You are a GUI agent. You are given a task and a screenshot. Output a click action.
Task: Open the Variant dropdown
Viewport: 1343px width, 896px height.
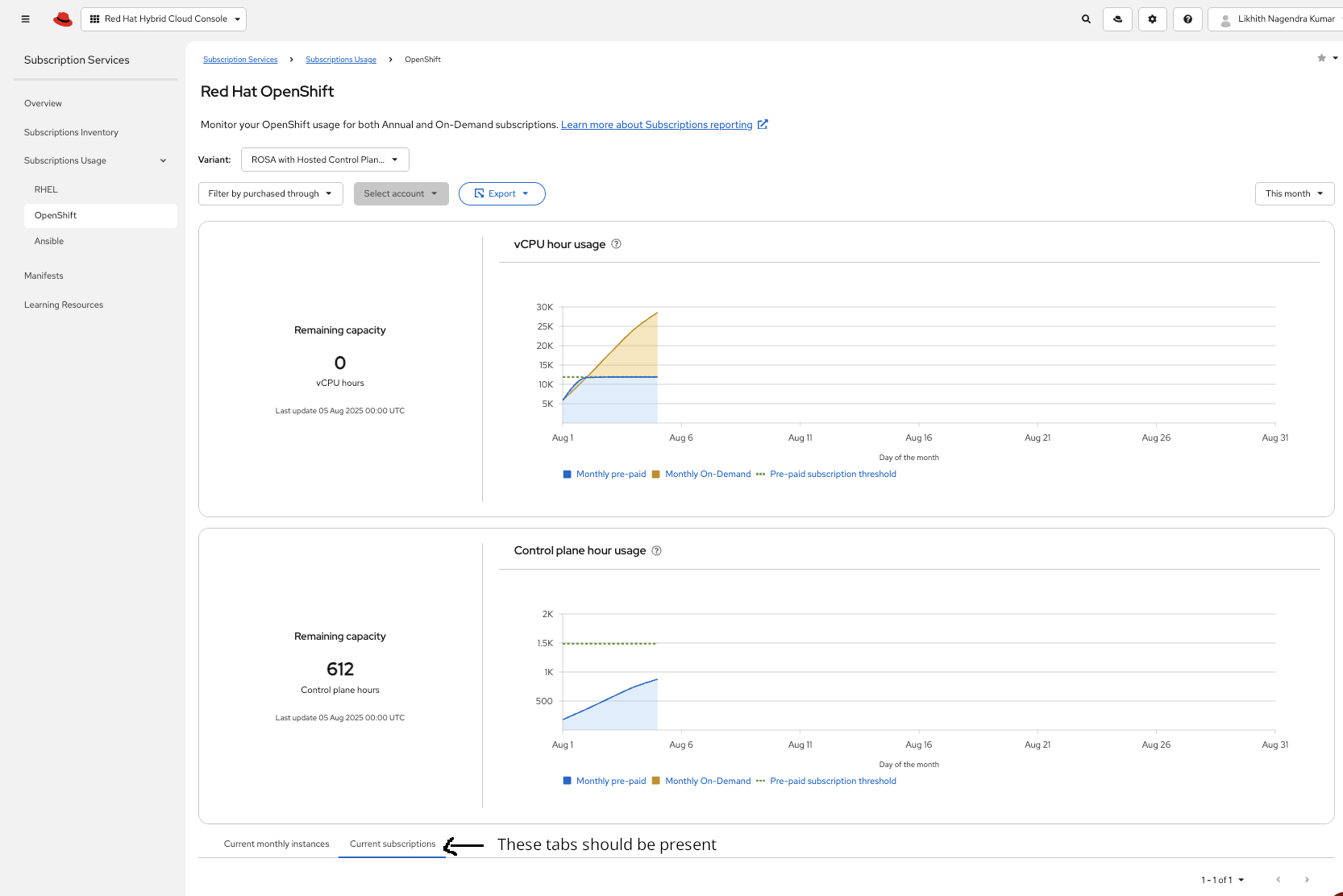(325, 160)
